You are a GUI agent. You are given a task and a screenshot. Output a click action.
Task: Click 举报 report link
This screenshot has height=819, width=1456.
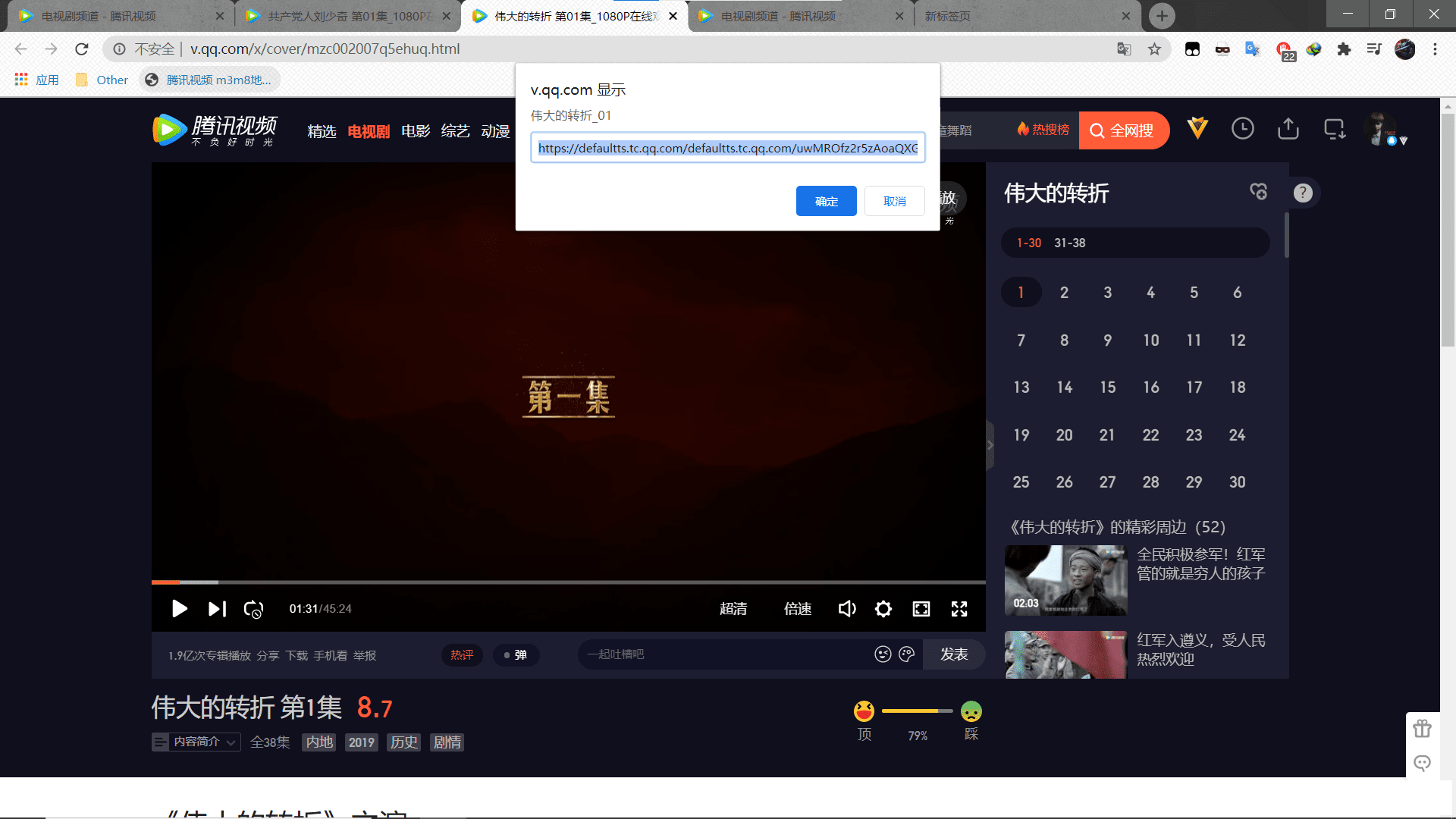click(x=365, y=655)
